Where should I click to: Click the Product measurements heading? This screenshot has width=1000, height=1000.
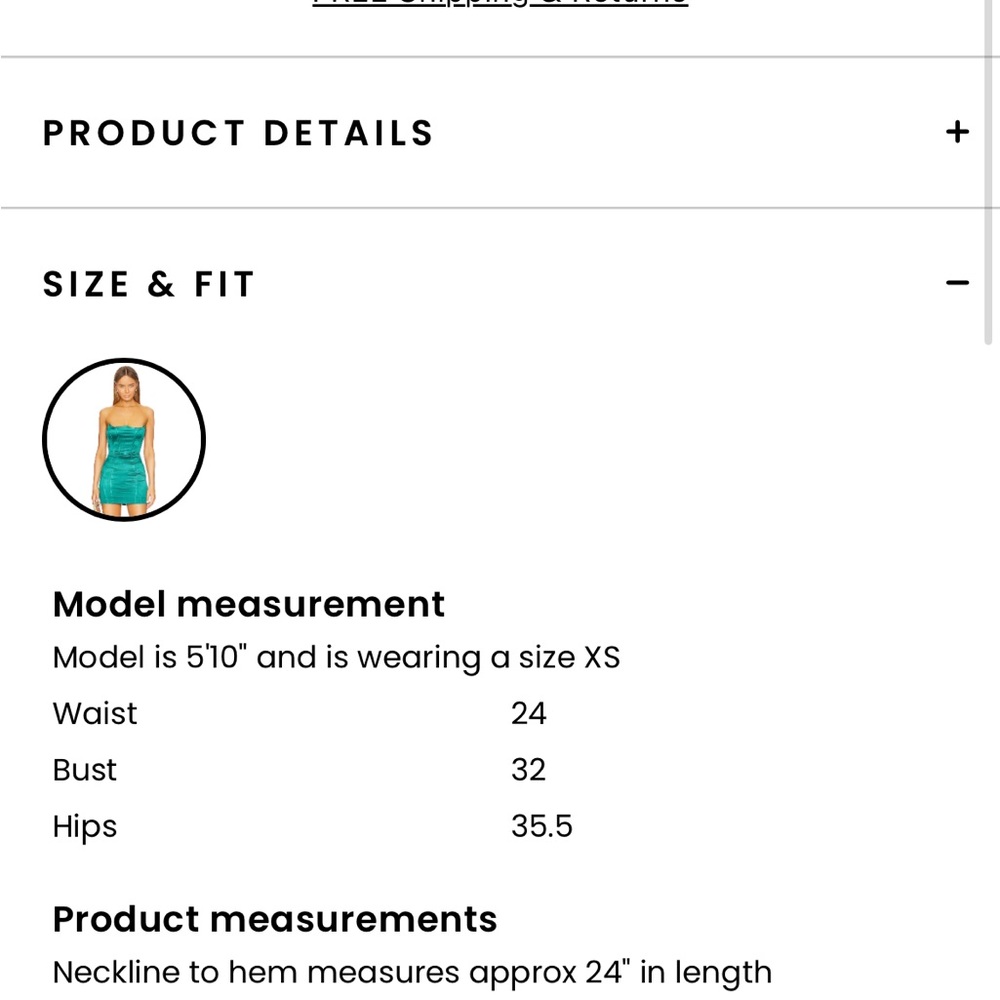[x=274, y=919]
